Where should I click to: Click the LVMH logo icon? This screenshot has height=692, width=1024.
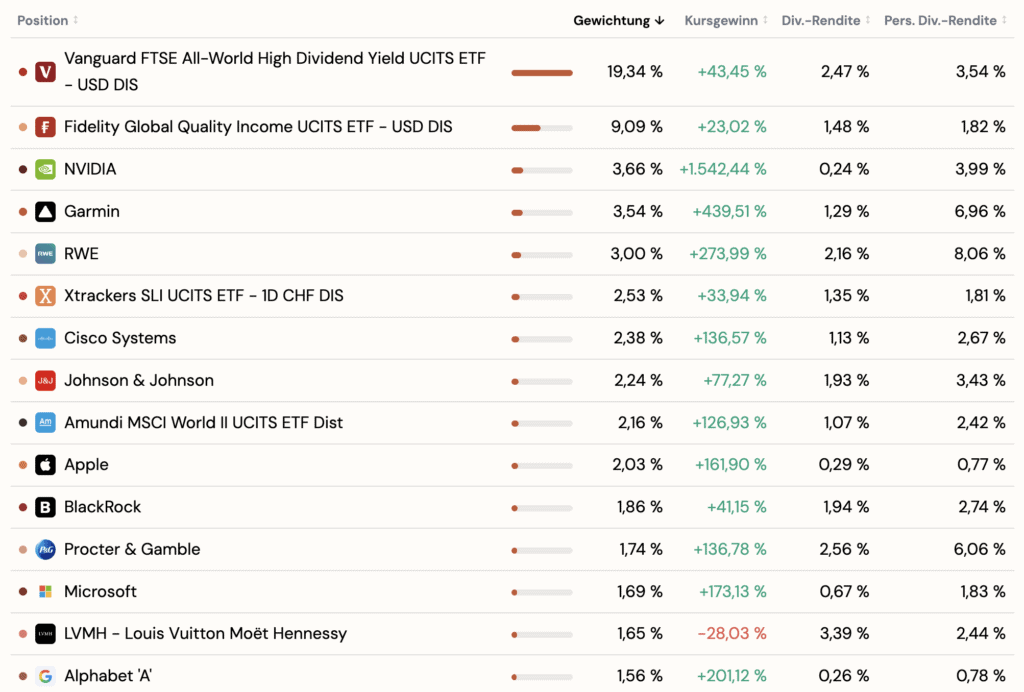pyautogui.click(x=45, y=633)
